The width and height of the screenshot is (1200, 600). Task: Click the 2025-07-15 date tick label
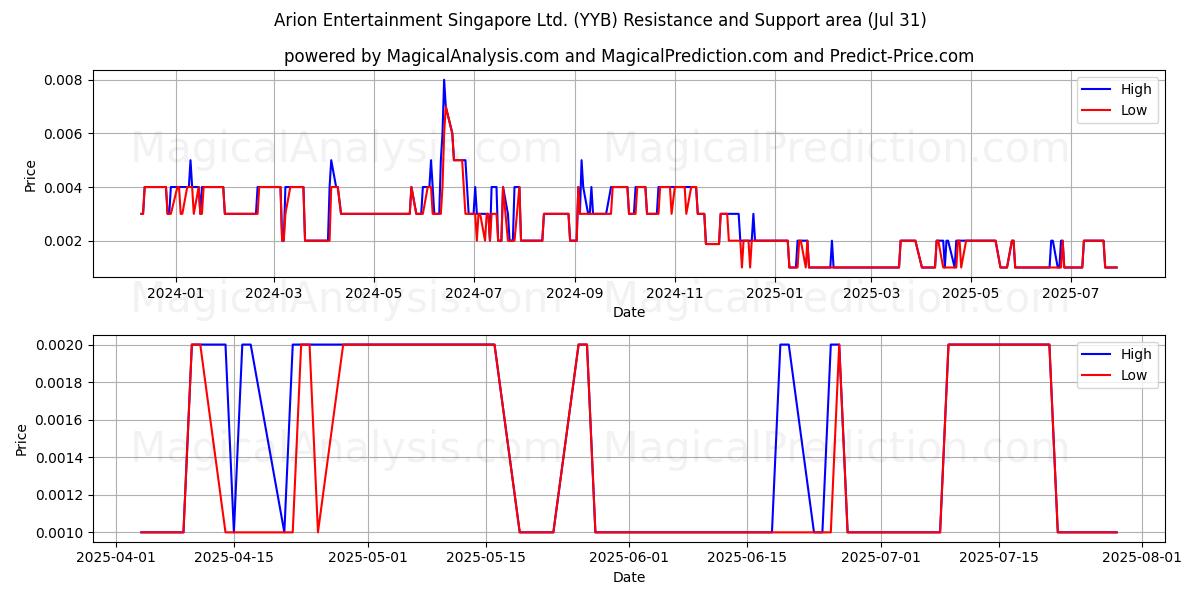point(999,558)
